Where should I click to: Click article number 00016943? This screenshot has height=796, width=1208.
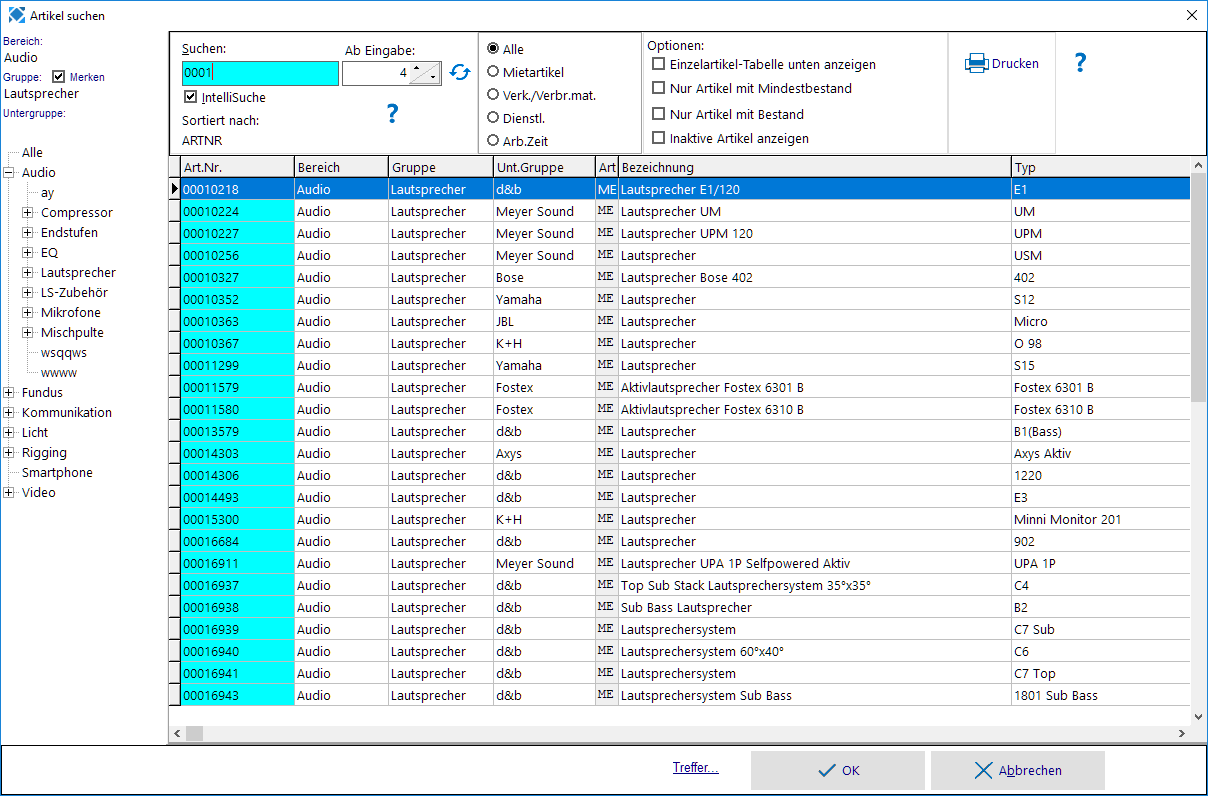point(237,695)
